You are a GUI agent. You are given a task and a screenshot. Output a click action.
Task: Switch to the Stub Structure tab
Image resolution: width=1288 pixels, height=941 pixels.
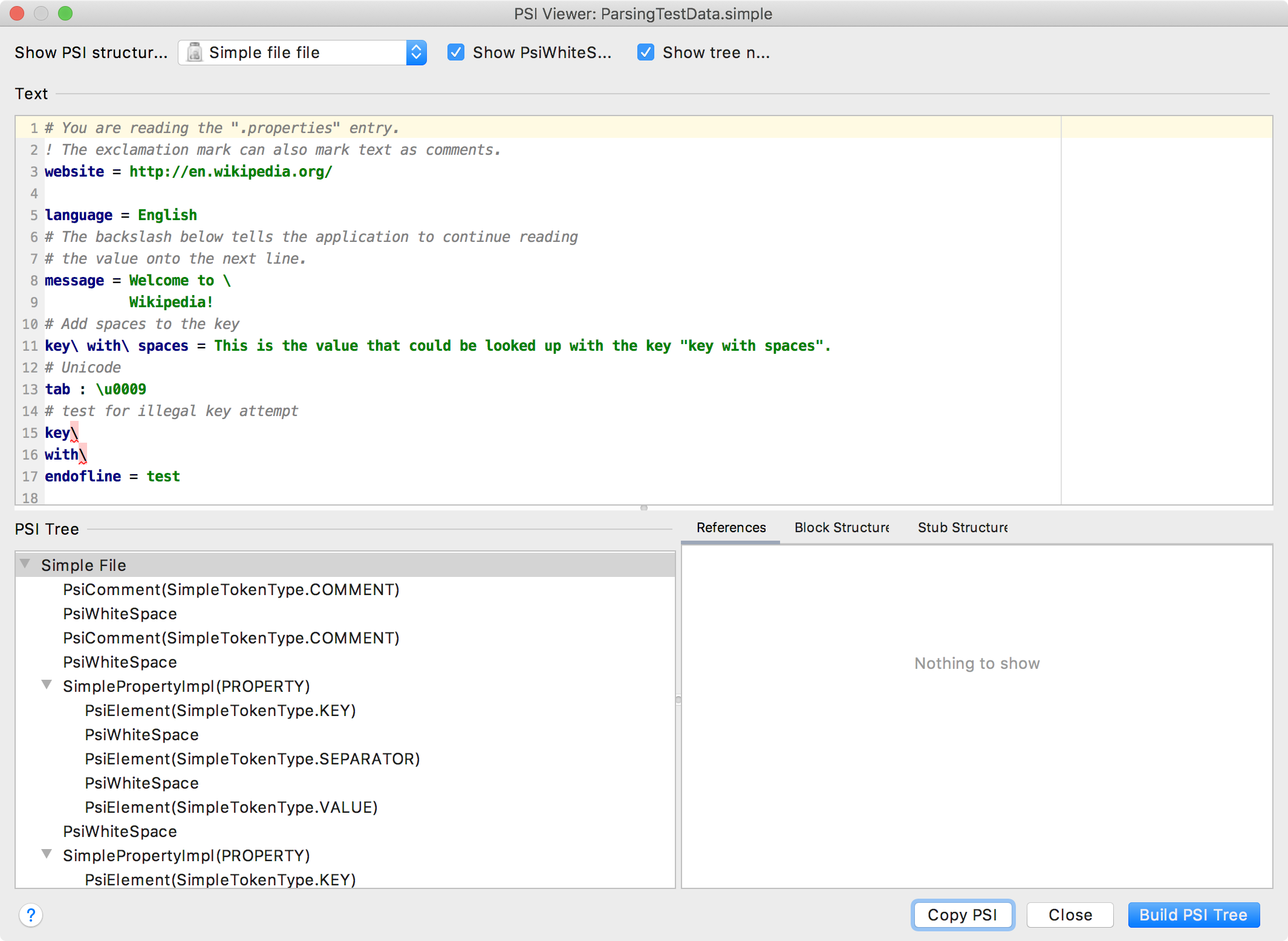coord(962,527)
